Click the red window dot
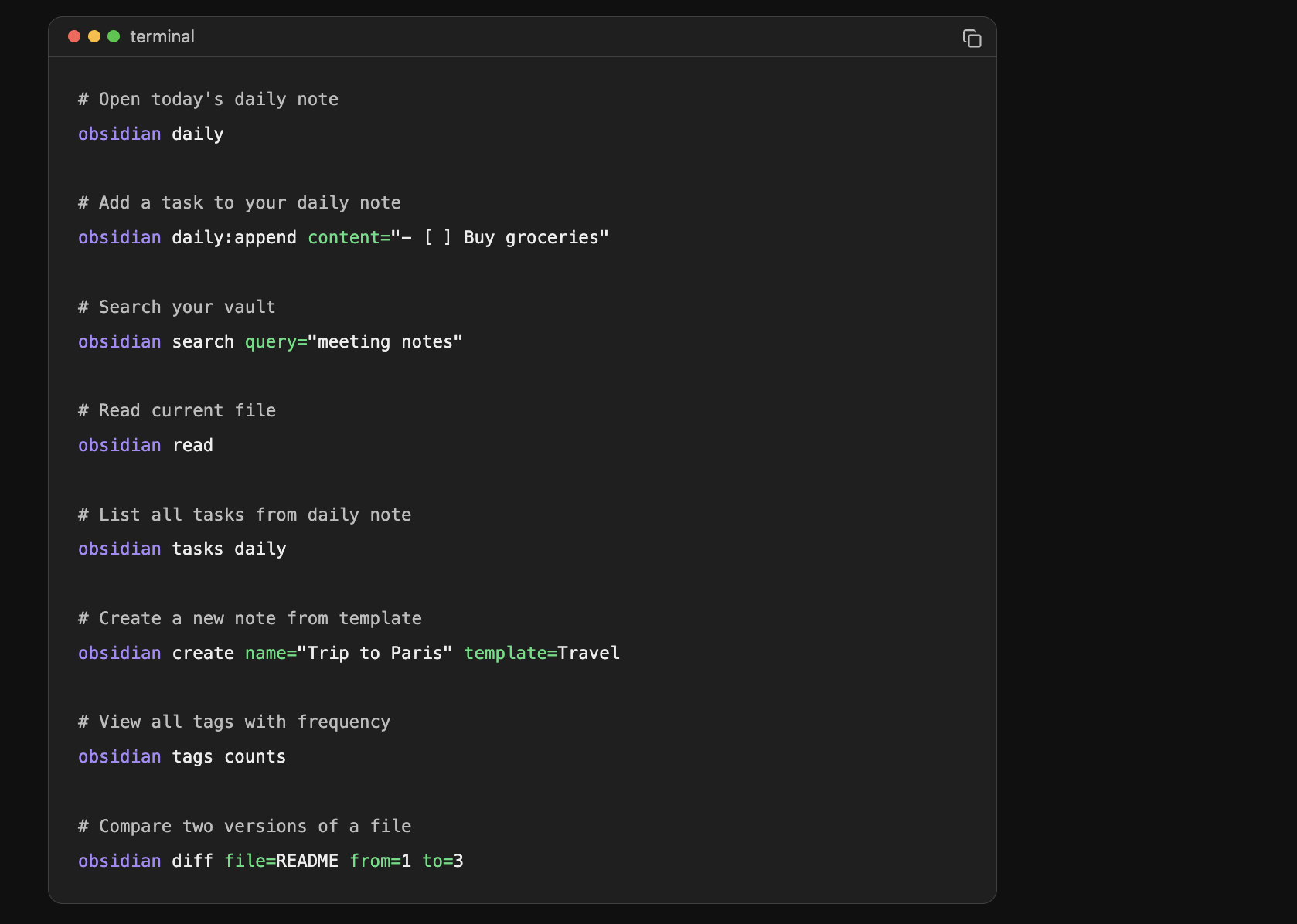 [74, 36]
